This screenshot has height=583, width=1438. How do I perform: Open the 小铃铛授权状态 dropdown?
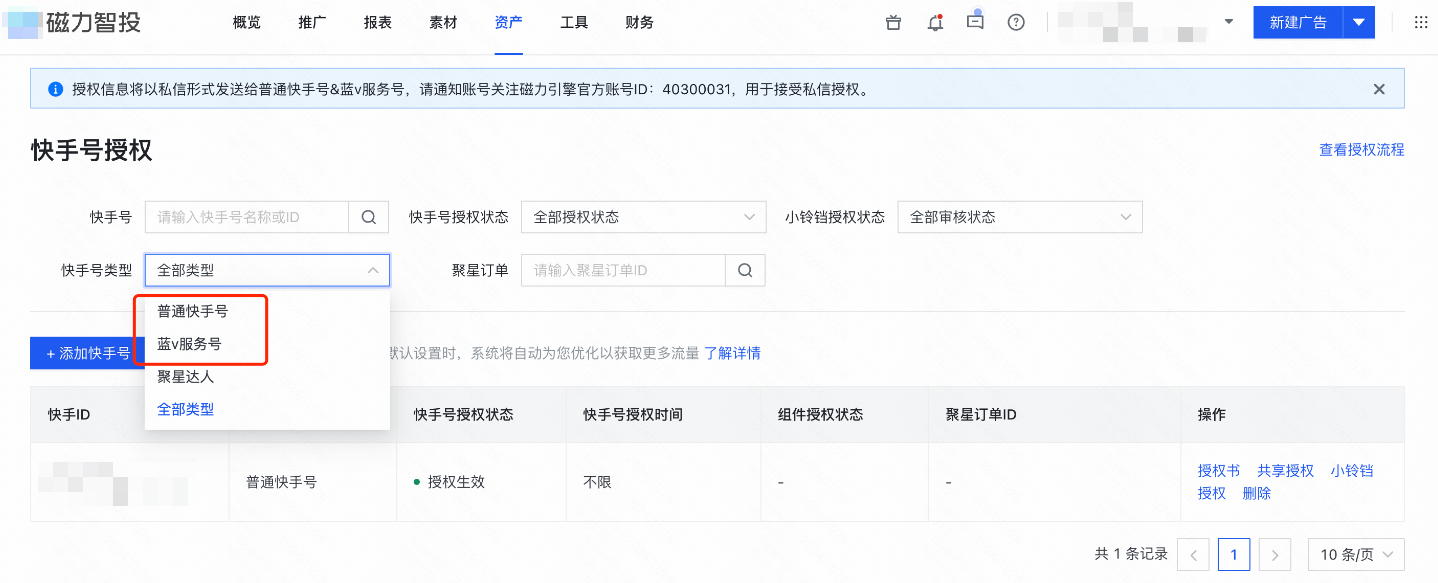(x=1020, y=217)
